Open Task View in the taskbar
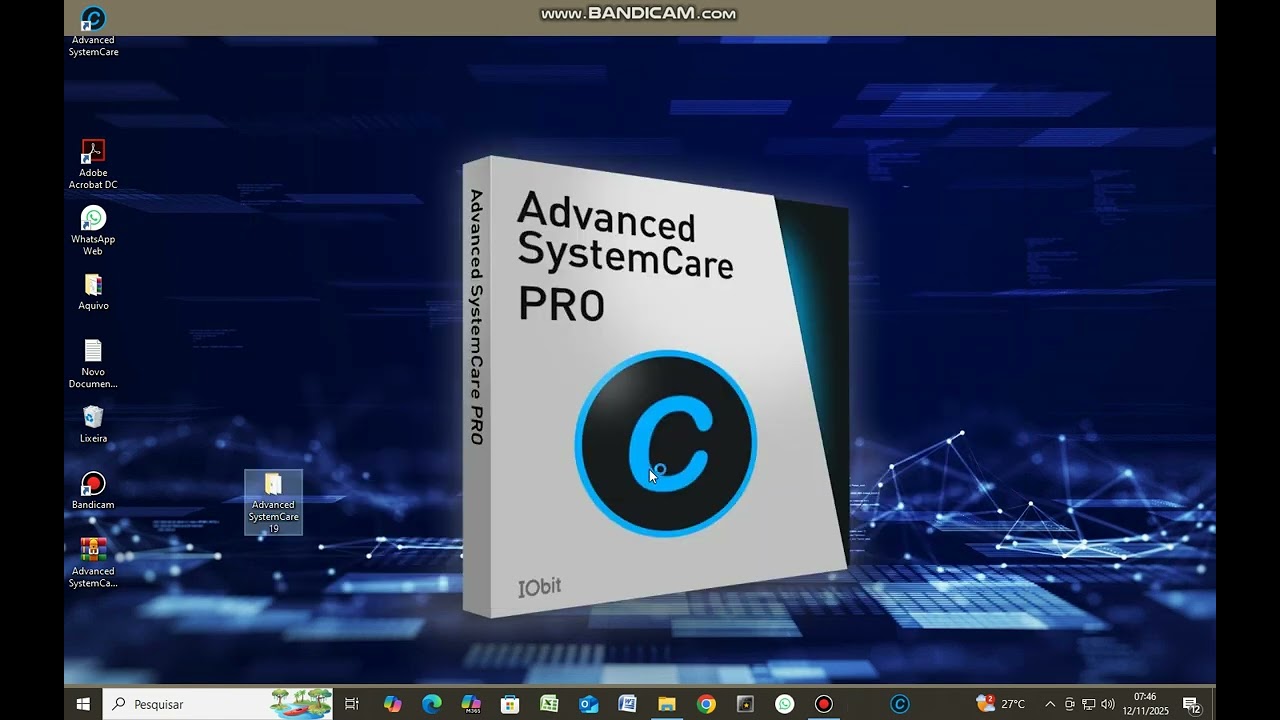This screenshot has height=720, width=1280. point(352,704)
